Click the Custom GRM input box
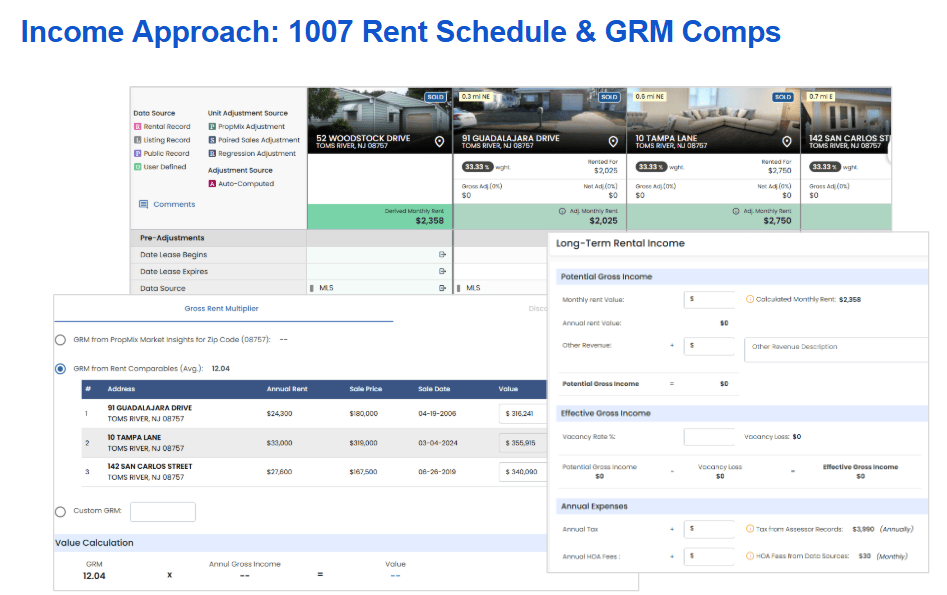947x595 pixels. 162,512
